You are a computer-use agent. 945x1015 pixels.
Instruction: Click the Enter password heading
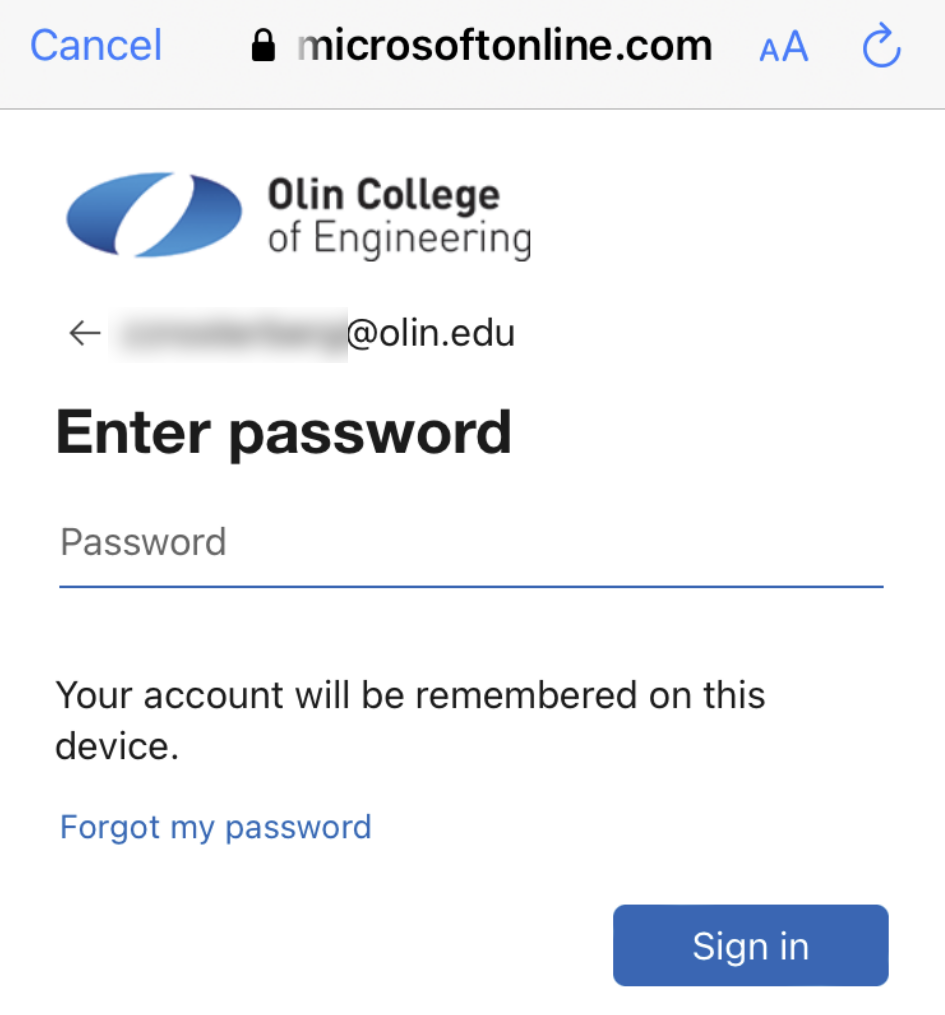point(284,432)
